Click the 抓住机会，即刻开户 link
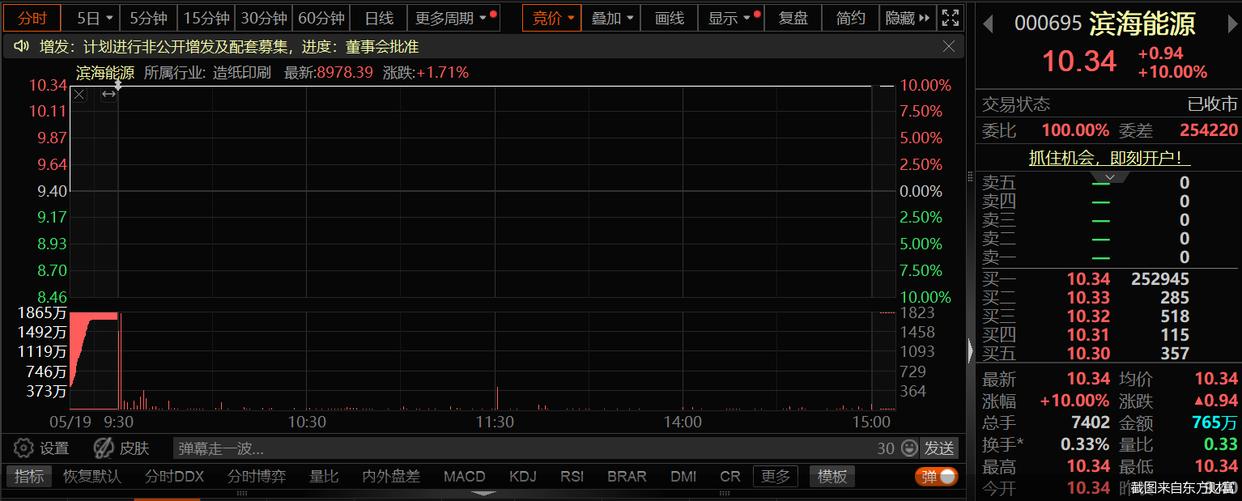Image resolution: width=1242 pixels, height=501 pixels. (1110, 158)
